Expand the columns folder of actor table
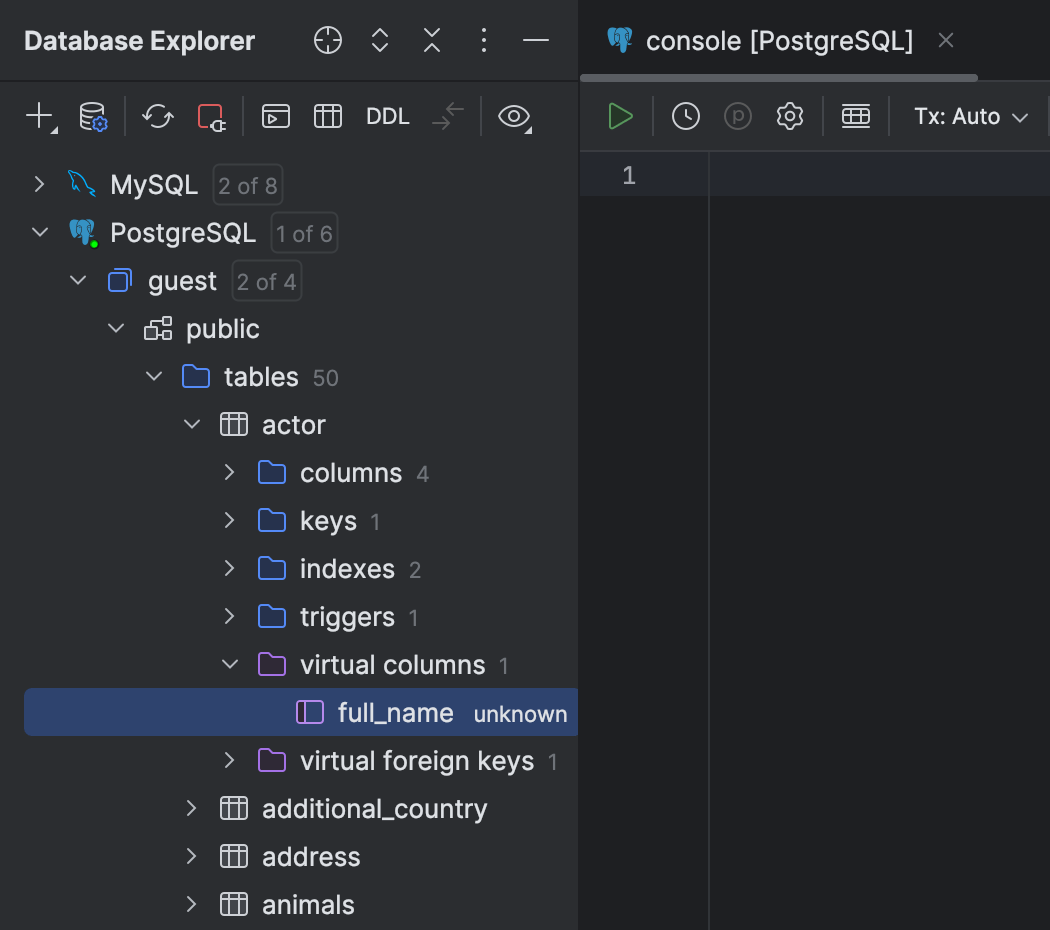Image resolution: width=1050 pixels, height=930 pixels. tap(228, 472)
